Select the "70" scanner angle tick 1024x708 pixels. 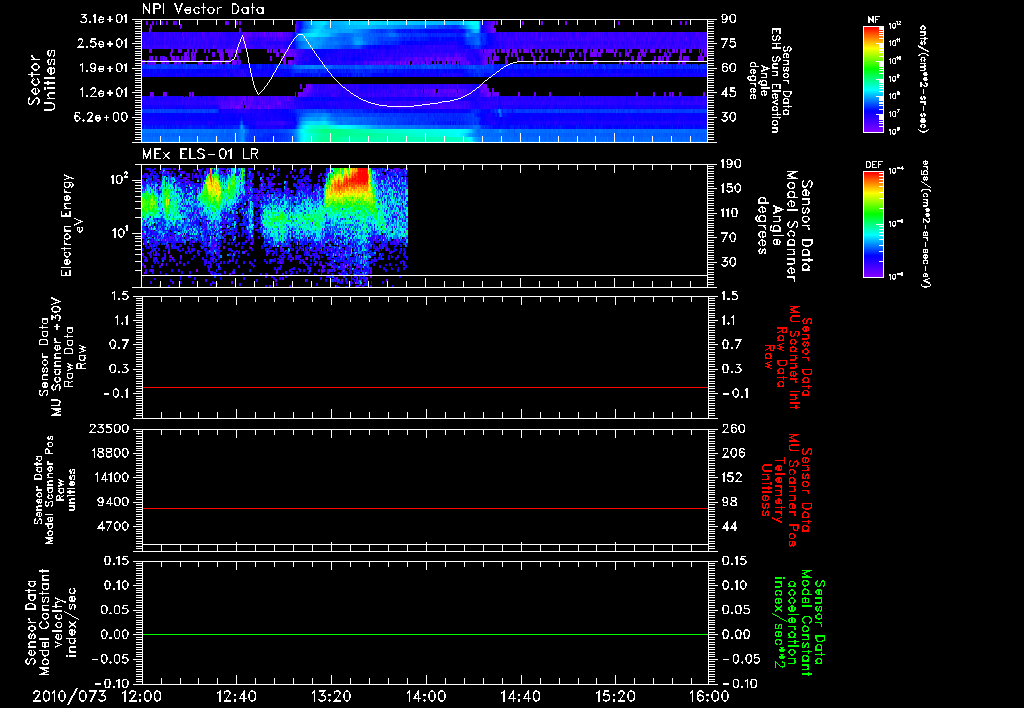coord(728,237)
